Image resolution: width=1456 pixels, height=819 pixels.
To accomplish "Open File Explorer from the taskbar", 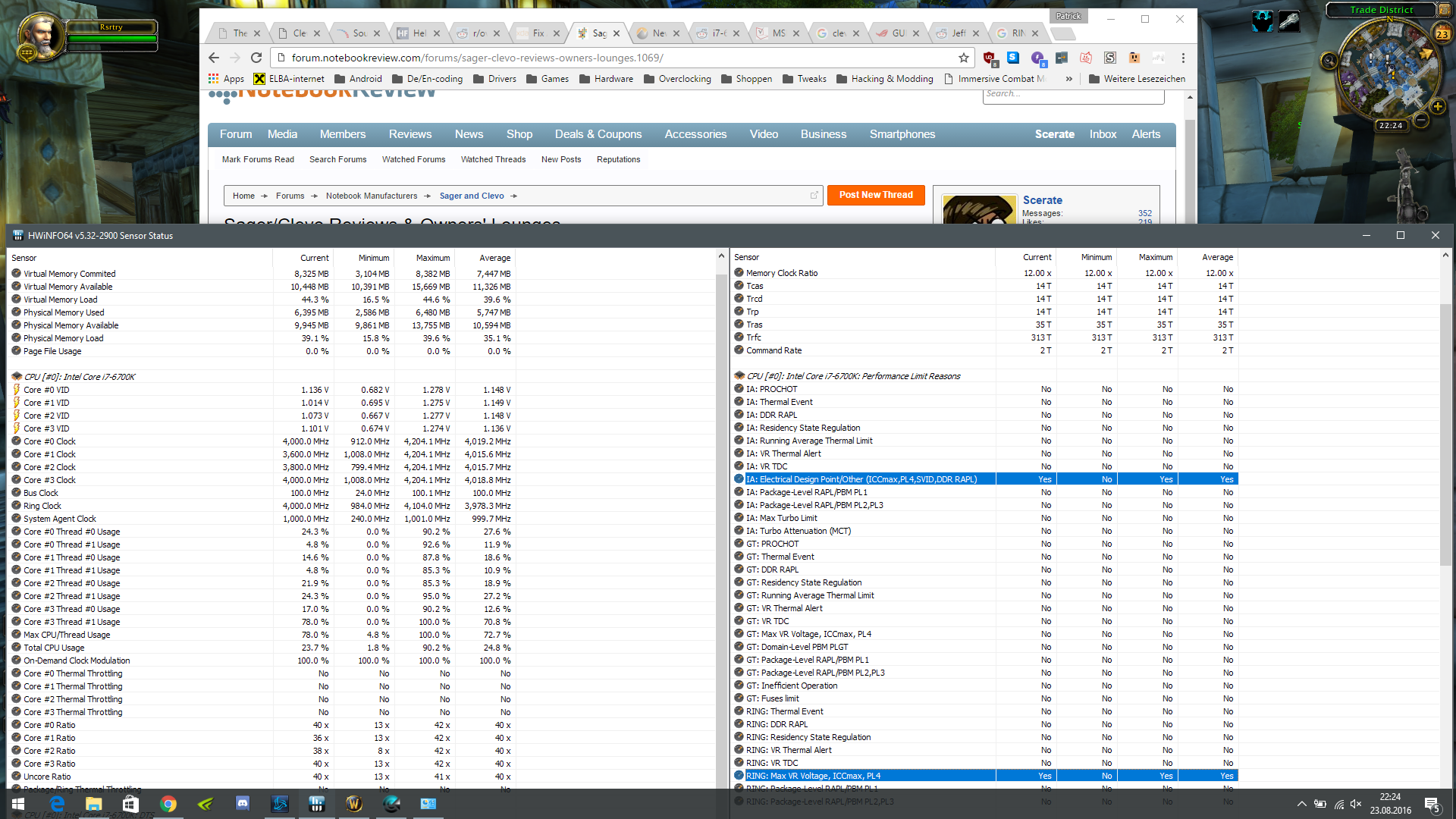I will pyautogui.click(x=94, y=804).
